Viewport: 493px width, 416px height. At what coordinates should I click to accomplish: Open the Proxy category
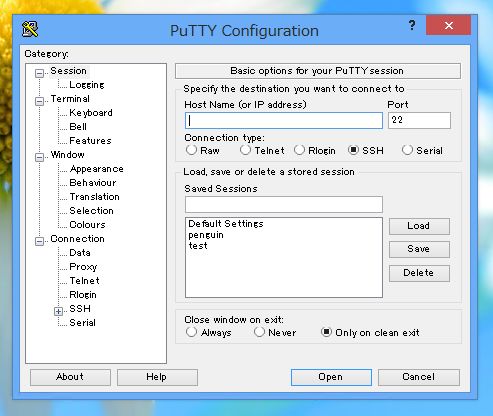point(83,267)
